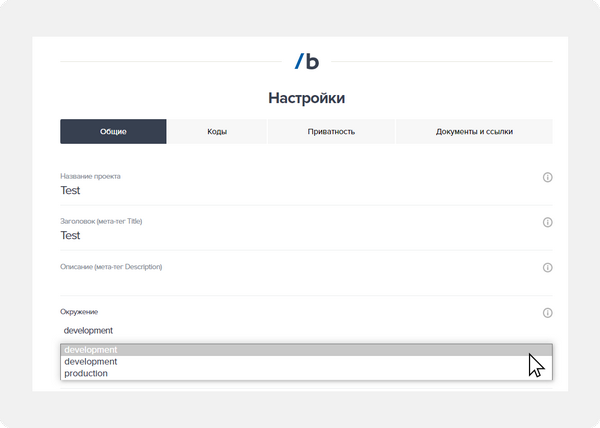Switch to the Коды tab

coord(217,132)
